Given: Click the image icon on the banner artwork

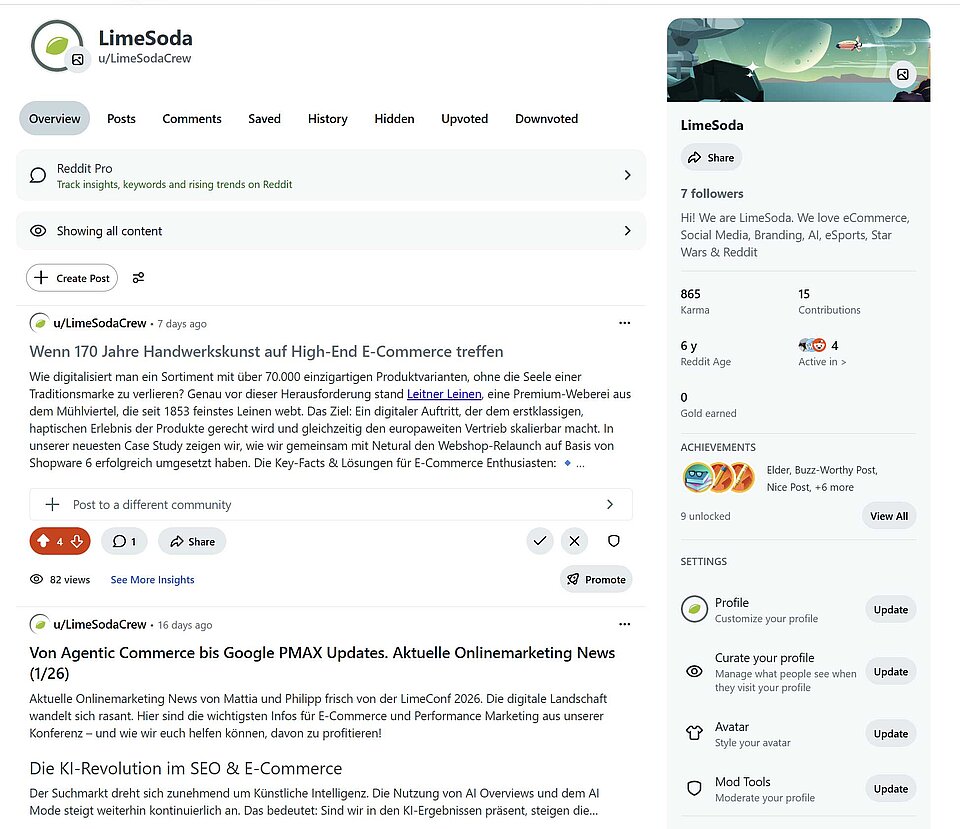Looking at the screenshot, I should 904,74.
